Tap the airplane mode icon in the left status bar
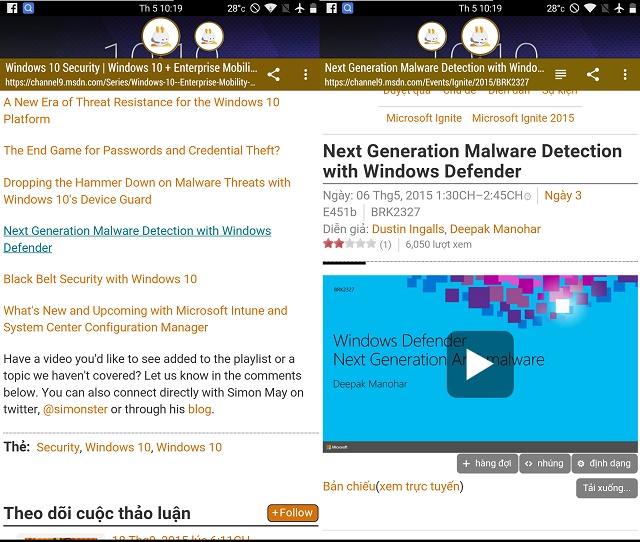The width and height of the screenshot is (640, 542). [x=300, y=8]
